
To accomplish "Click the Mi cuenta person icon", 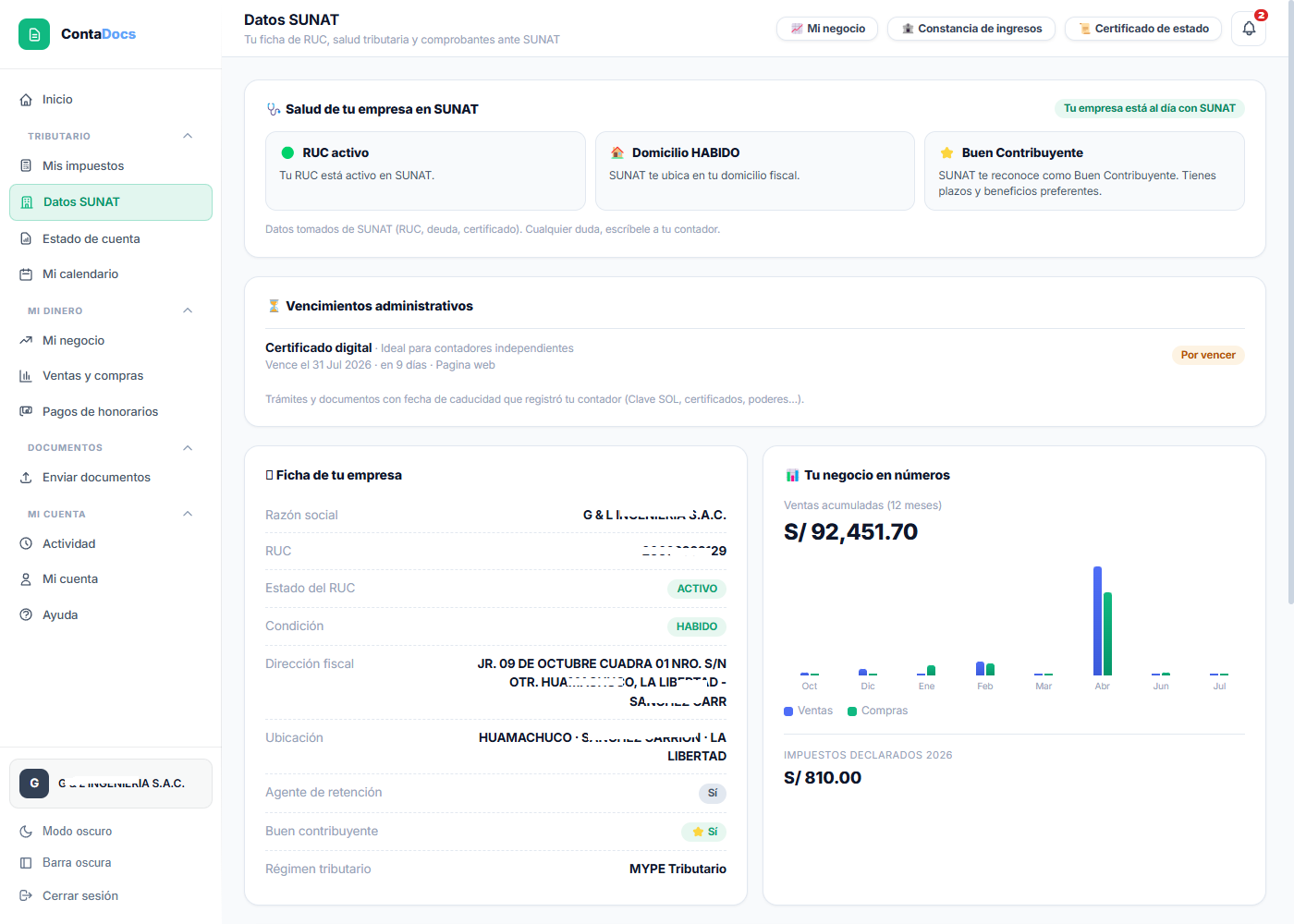I will 26,579.
